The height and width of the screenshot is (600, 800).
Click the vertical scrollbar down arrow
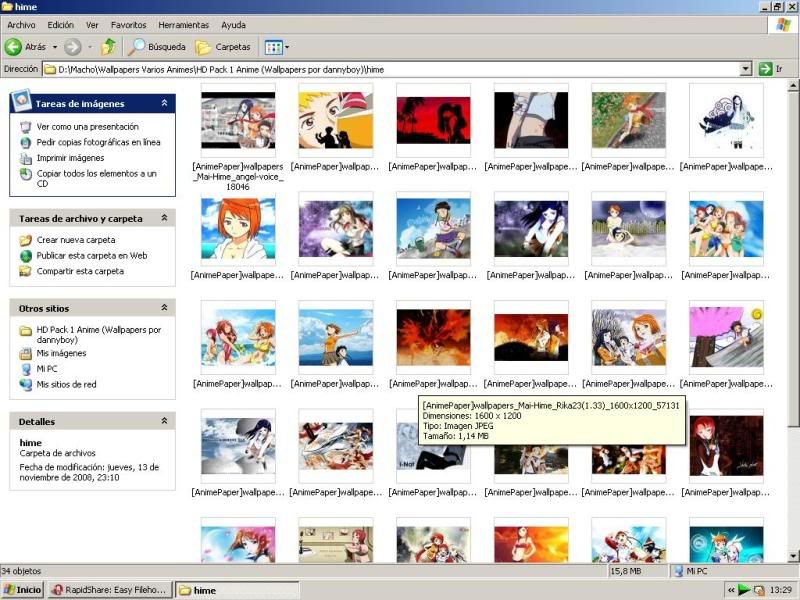(x=793, y=556)
